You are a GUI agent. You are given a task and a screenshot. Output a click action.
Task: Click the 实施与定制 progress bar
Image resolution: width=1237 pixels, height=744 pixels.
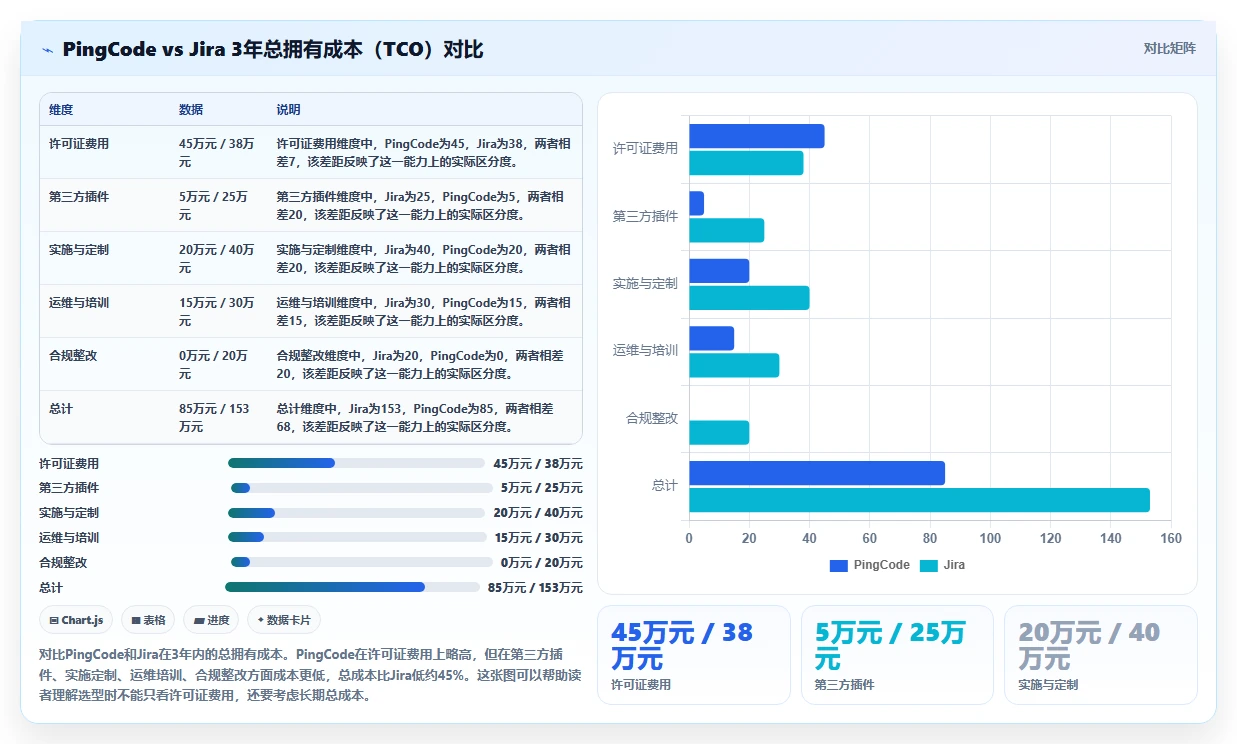point(356,513)
